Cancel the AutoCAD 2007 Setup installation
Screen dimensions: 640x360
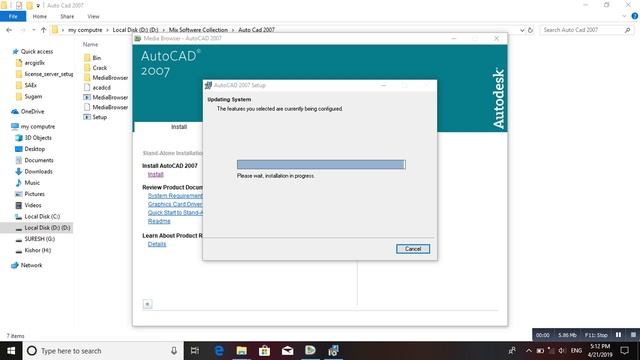[x=413, y=249]
